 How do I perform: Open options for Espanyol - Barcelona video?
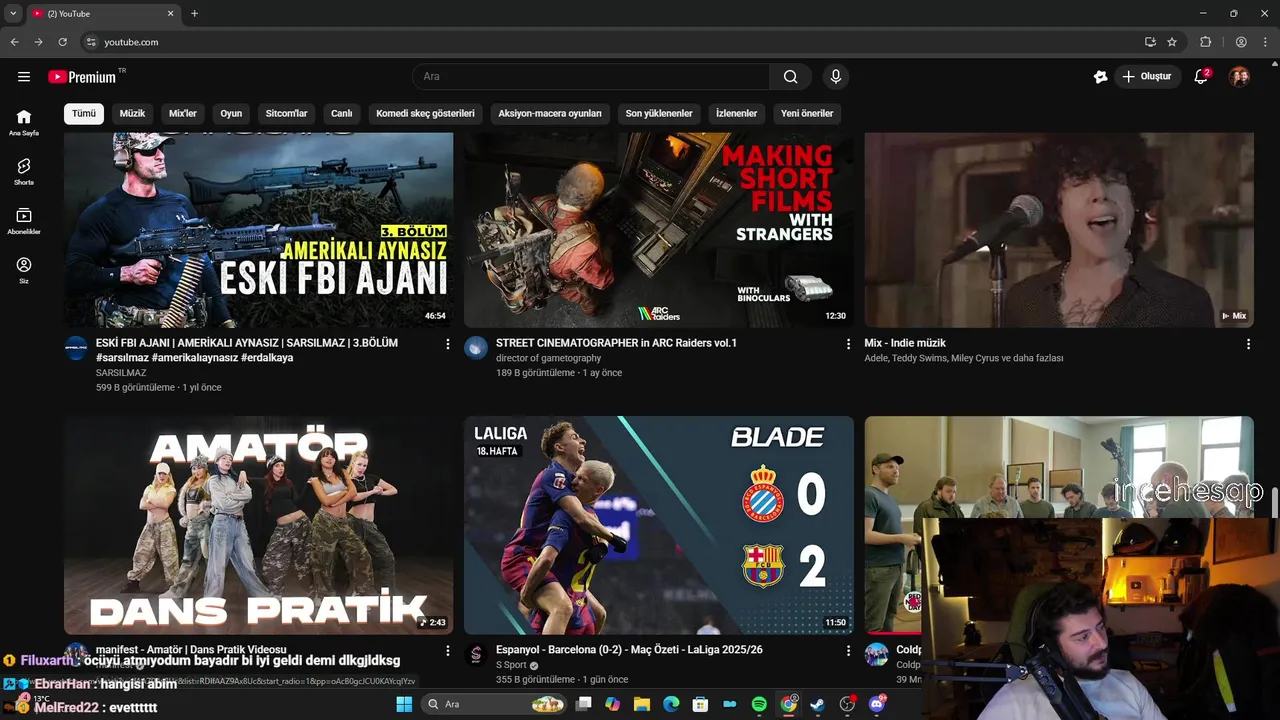tap(848, 651)
